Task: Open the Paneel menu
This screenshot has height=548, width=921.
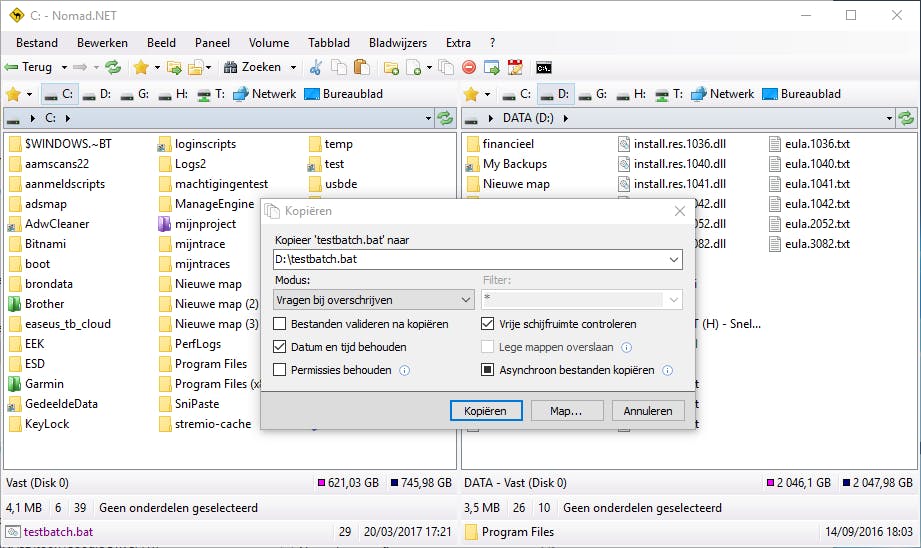Action: 213,43
